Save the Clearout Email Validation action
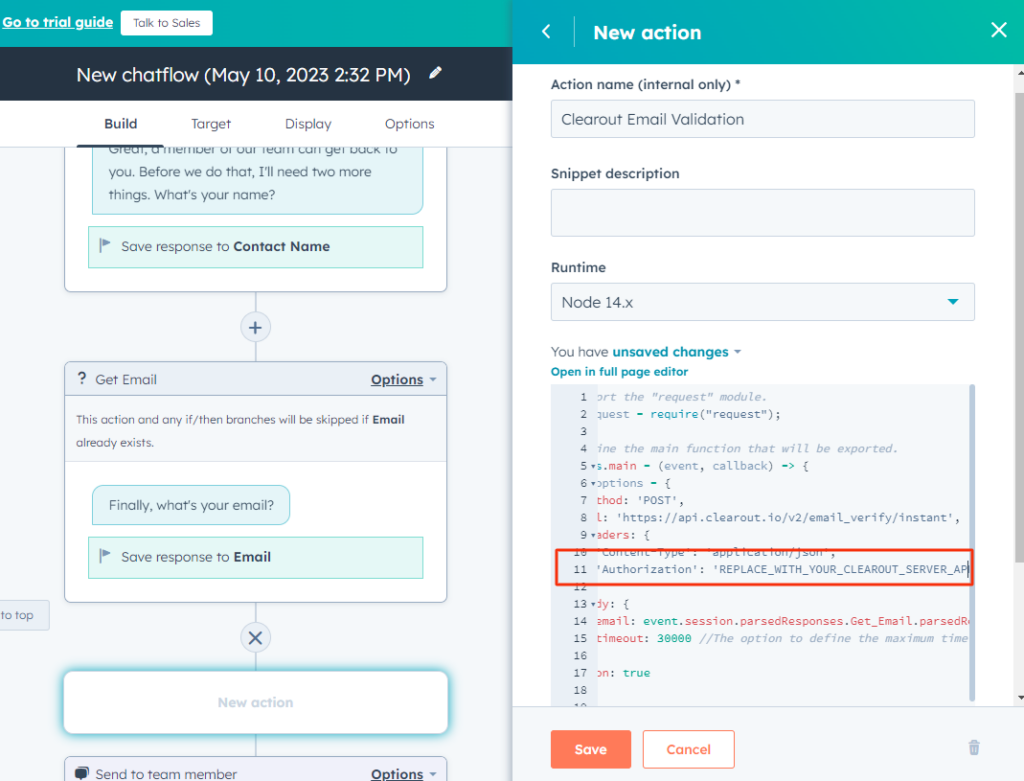Screen dimensions: 1024x781 [590, 749]
